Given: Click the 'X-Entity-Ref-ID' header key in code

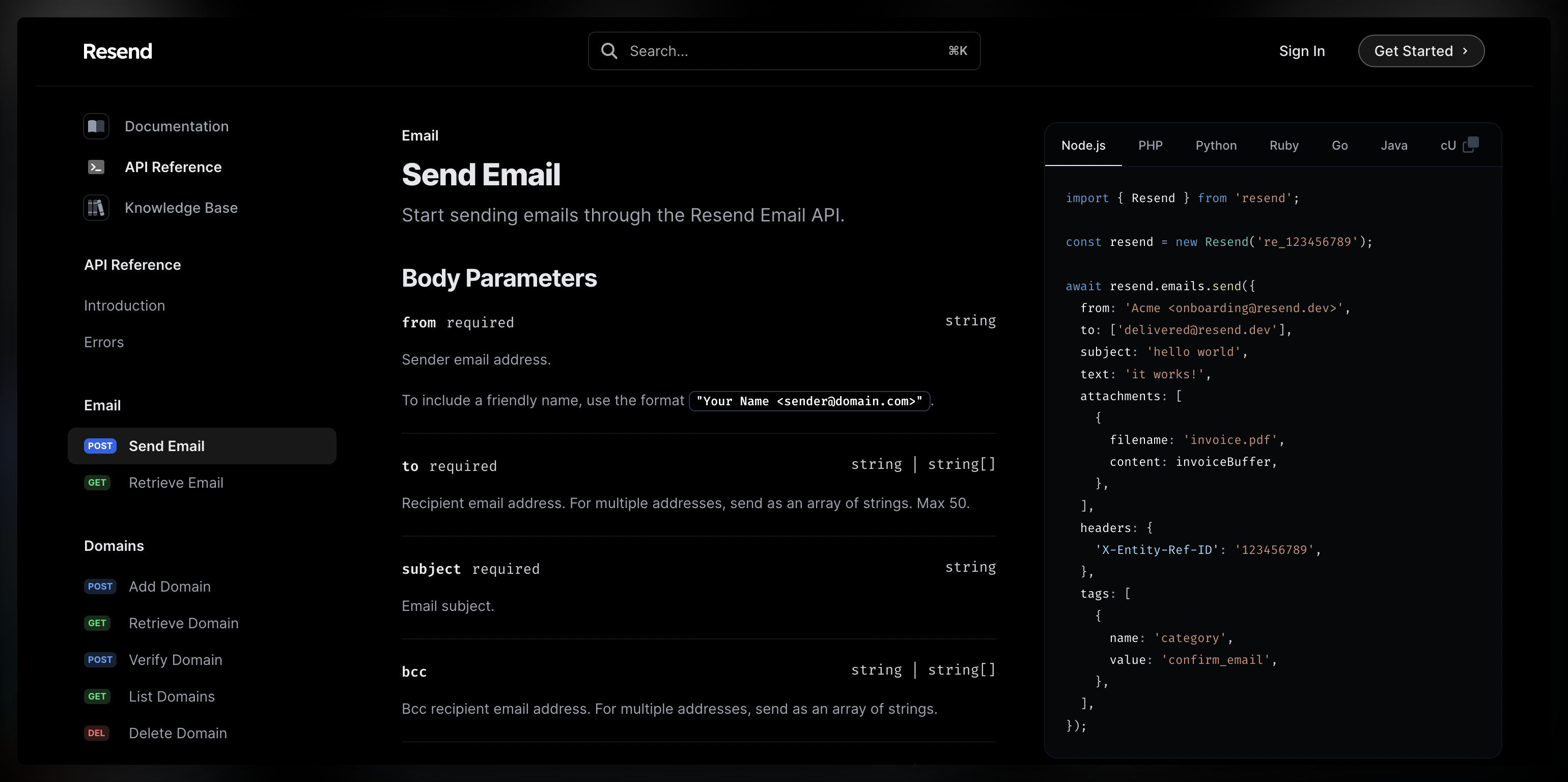Looking at the screenshot, I should coord(1157,550).
